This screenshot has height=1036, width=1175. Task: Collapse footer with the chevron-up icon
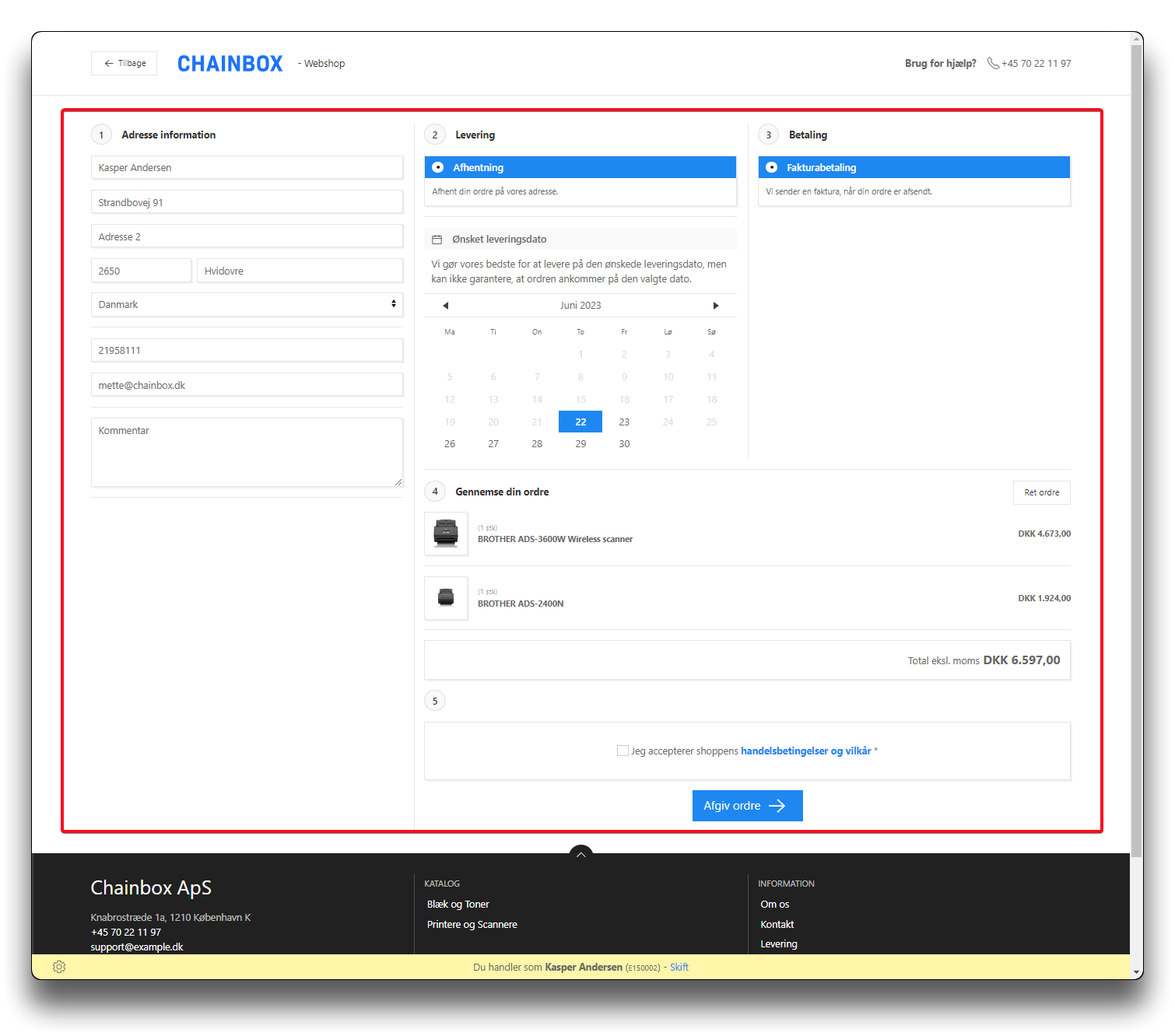[581, 854]
